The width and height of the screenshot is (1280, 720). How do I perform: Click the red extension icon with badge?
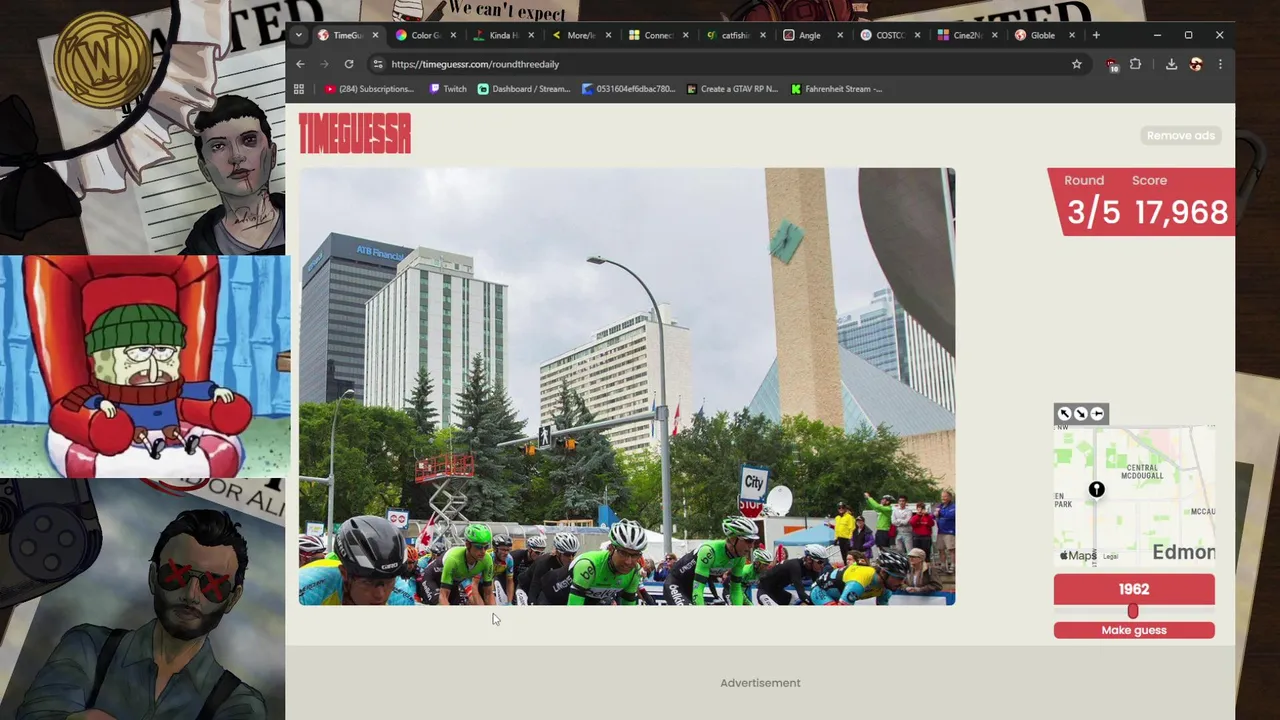pos(1112,65)
